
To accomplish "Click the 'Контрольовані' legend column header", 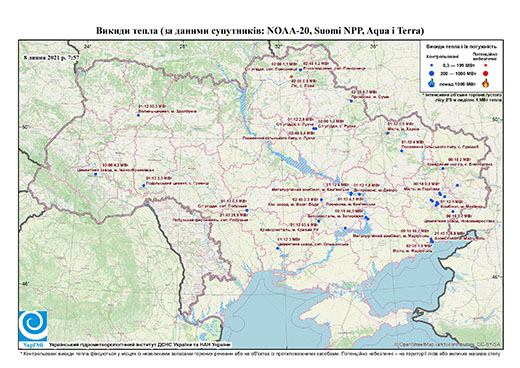I will pyautogui.click(x=443, y=56).
